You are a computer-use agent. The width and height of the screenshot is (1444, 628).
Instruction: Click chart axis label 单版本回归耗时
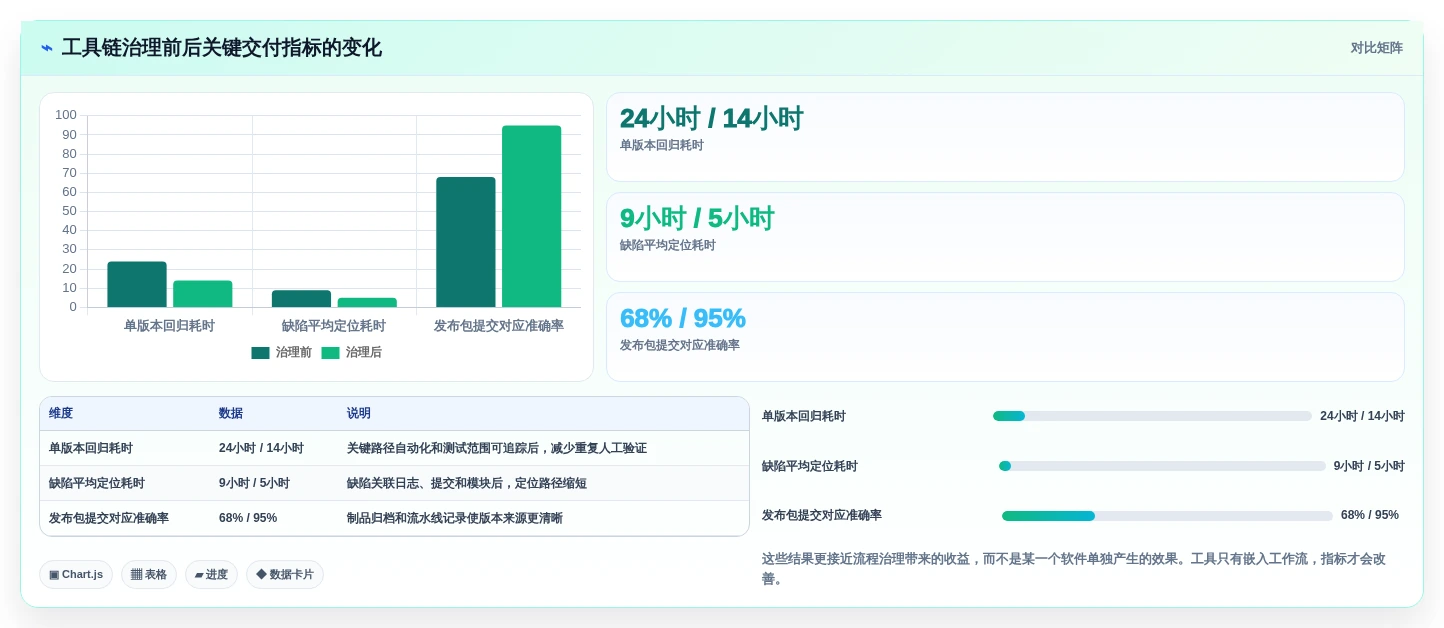pyautogui.click(x=170, y=326)
